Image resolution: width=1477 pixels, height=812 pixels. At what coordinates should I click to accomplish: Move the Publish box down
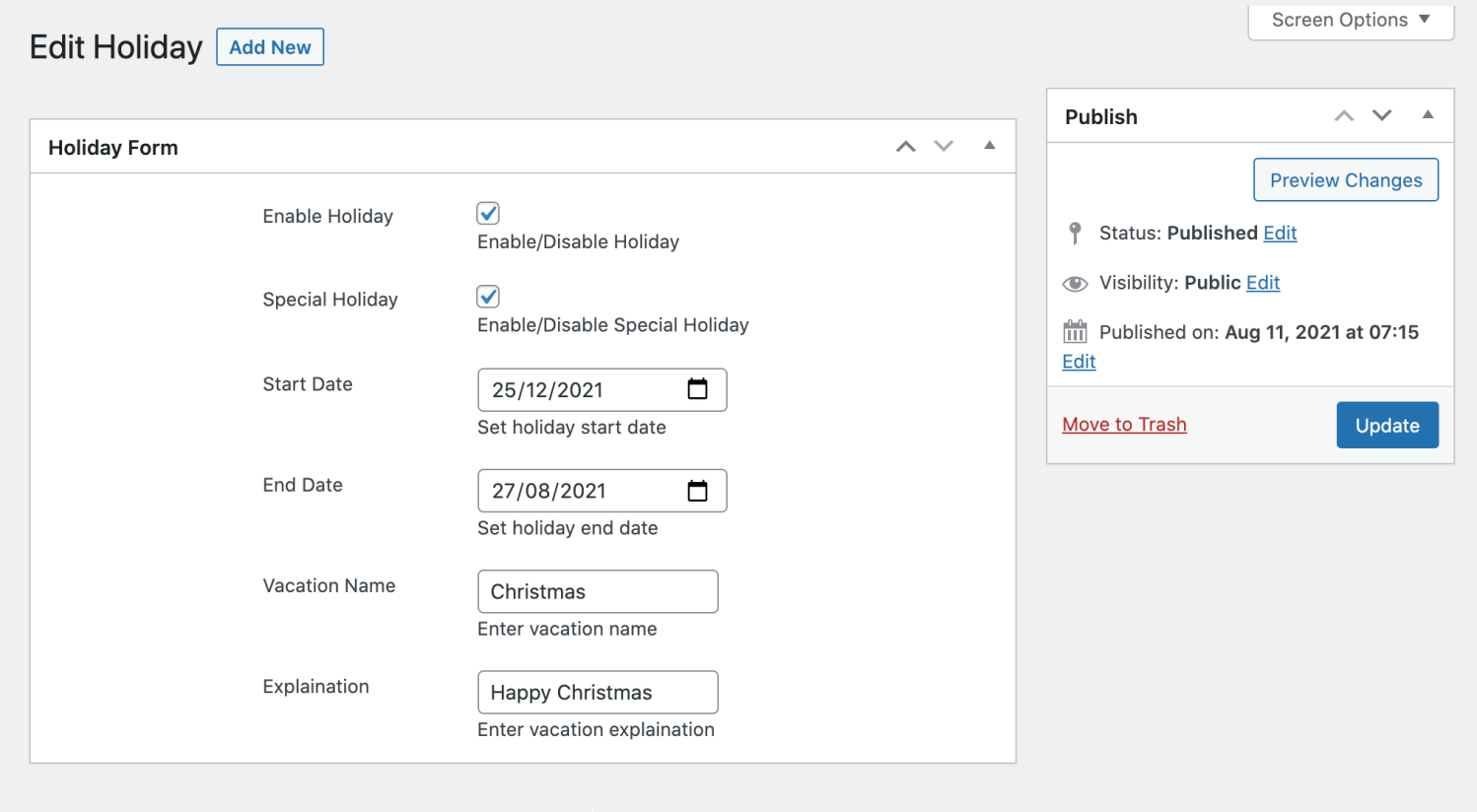[x=1381, y=115]
